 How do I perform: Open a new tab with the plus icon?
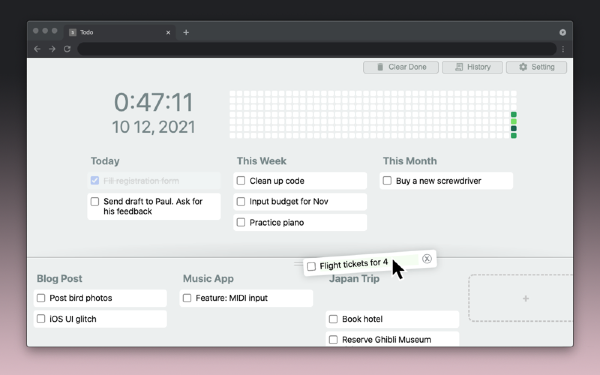186,33
